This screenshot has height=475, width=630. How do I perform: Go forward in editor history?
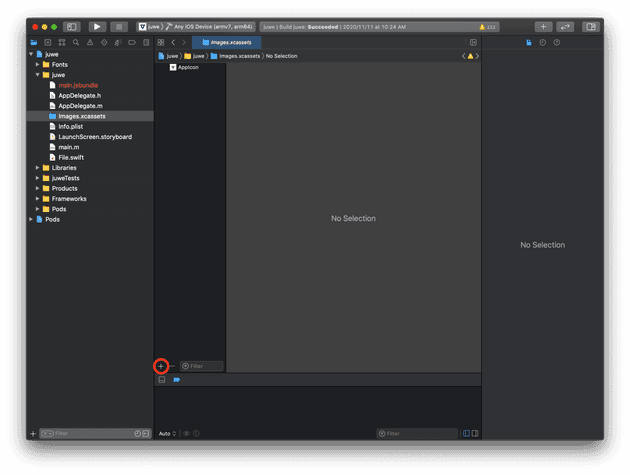coord(184,43)
